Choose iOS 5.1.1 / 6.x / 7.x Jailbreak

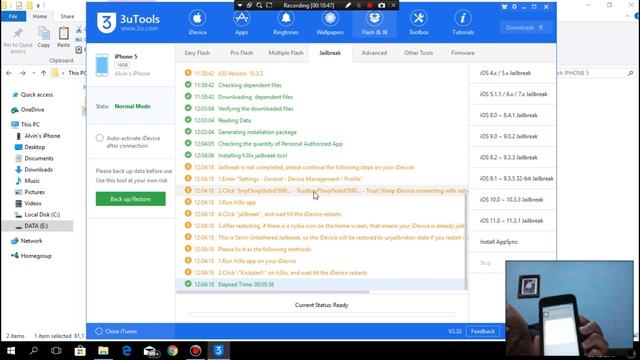tap(512, 94)
